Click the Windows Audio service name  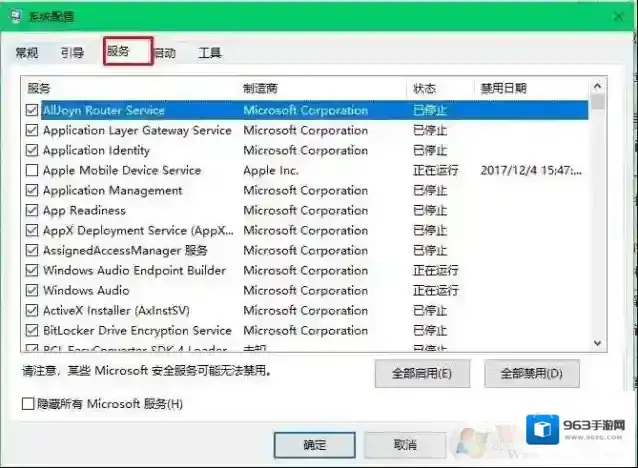86,290
